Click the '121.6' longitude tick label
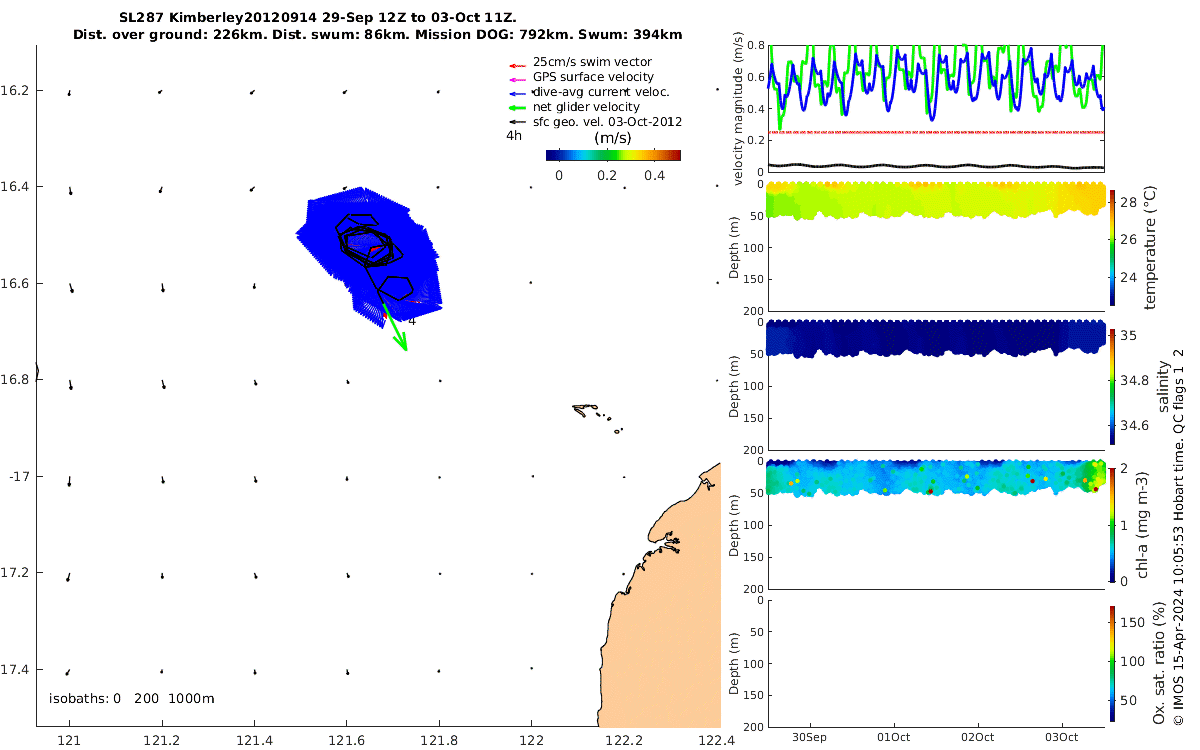This screenshot has width=1200, height=750. tap(346, 740)
